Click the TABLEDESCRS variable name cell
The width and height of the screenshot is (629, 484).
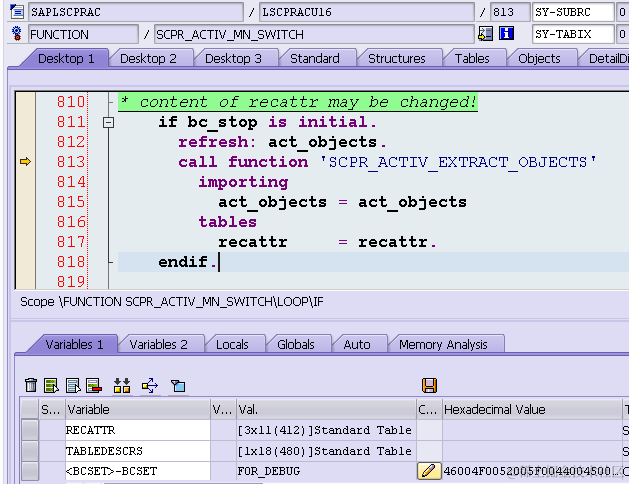(x=138, y=451)
